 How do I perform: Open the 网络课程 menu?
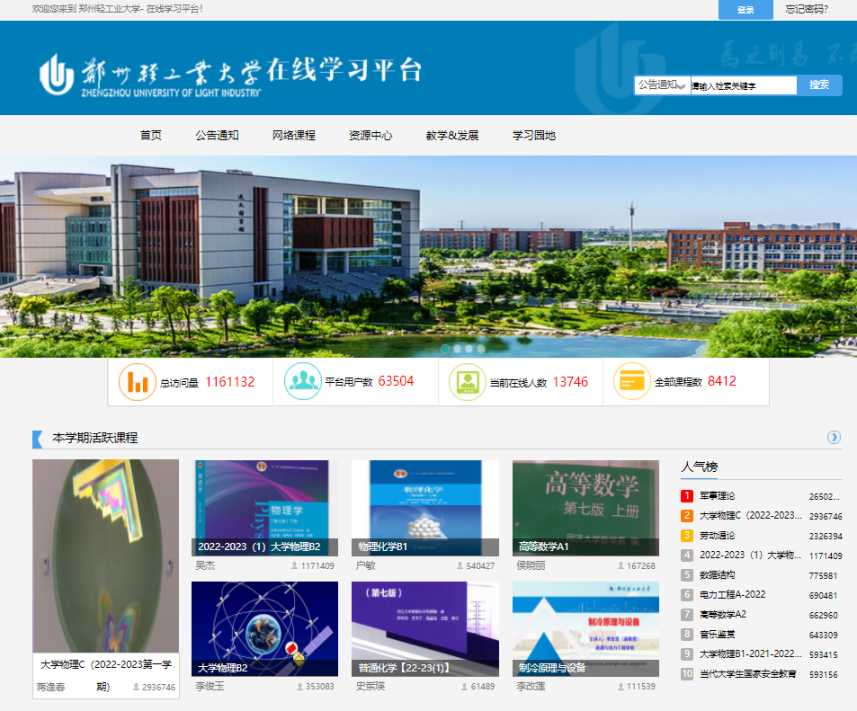(x=293, y=136)
